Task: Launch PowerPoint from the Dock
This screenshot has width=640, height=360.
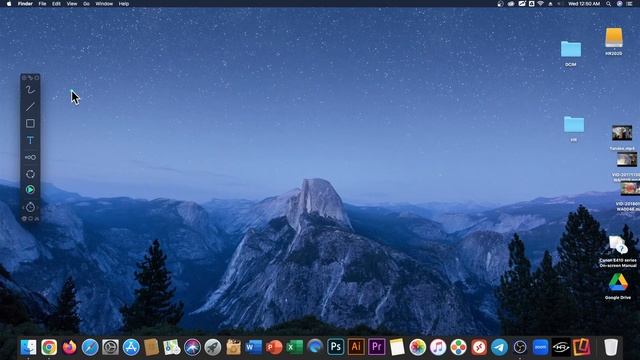Action: tap(274, 347)
